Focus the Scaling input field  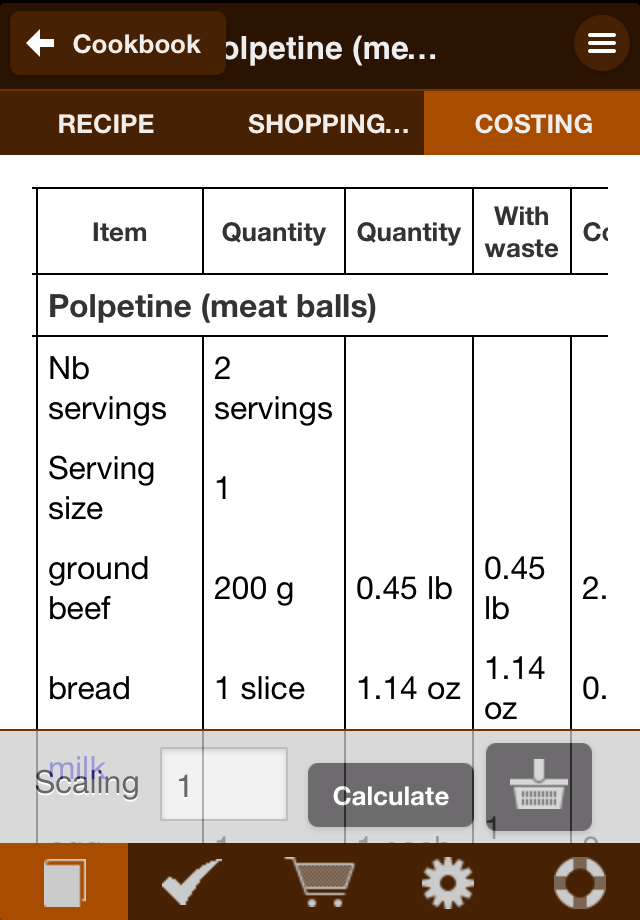coord(224,784)
